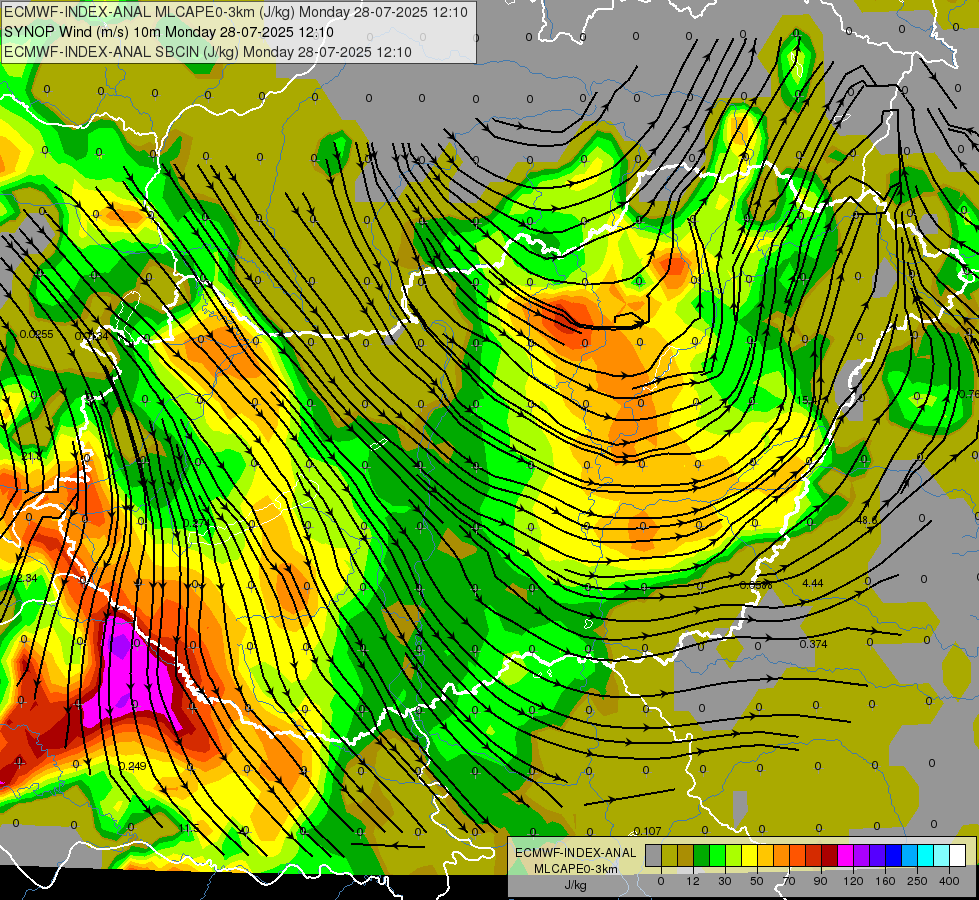
Task: Click legend scale value '50'
Action: [757, 881]
